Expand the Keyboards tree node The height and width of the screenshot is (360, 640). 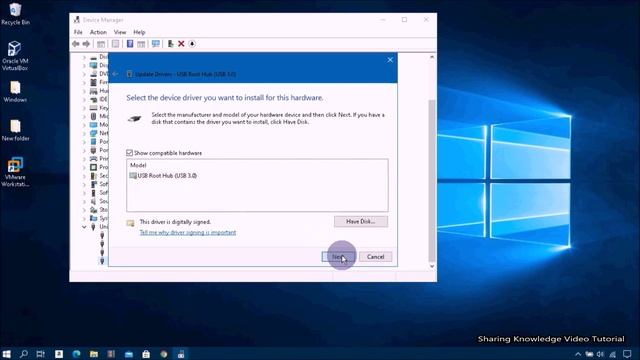coord(84,108)
